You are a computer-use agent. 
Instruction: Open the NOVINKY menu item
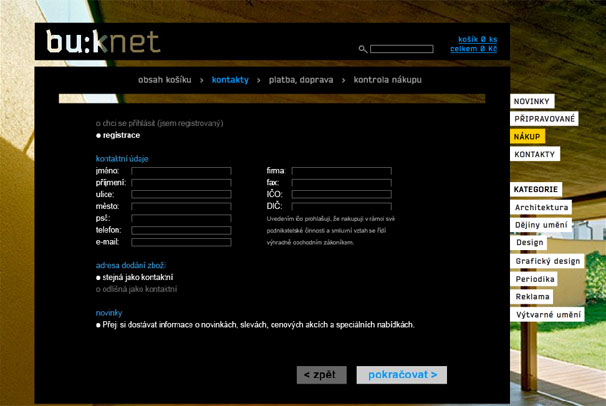point(532,101)
